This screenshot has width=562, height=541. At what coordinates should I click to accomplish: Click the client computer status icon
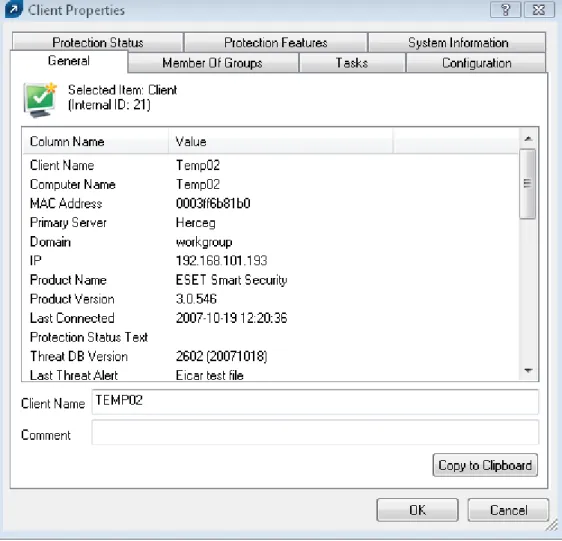40,100
